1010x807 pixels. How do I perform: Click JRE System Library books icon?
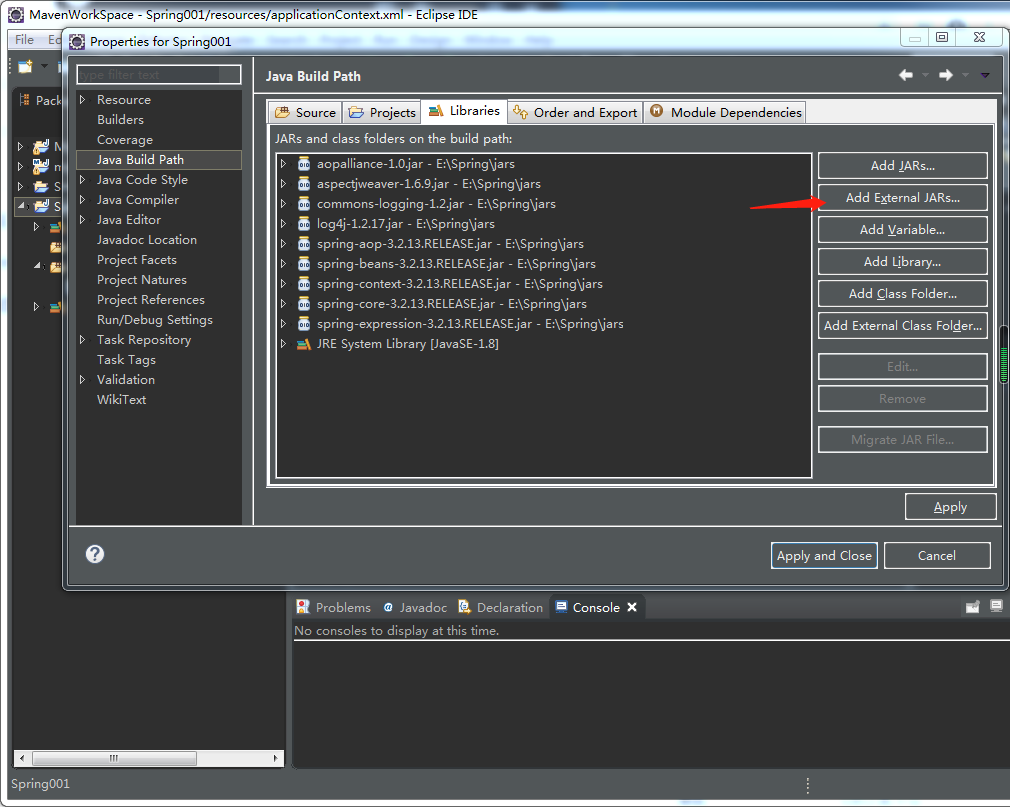(x=303, y=344)
